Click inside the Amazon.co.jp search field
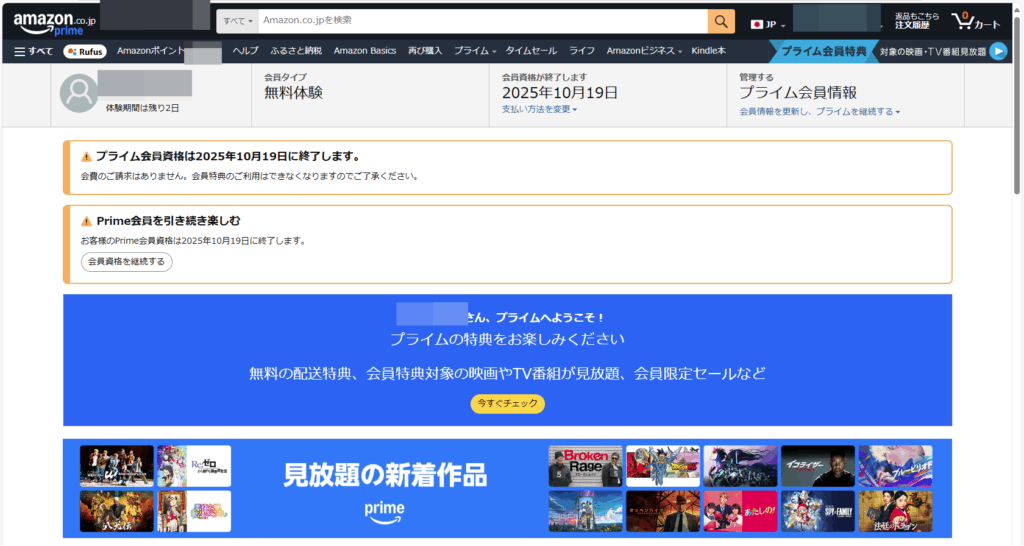The width and height of the screenshot is (1024, 546). [480, 21]
